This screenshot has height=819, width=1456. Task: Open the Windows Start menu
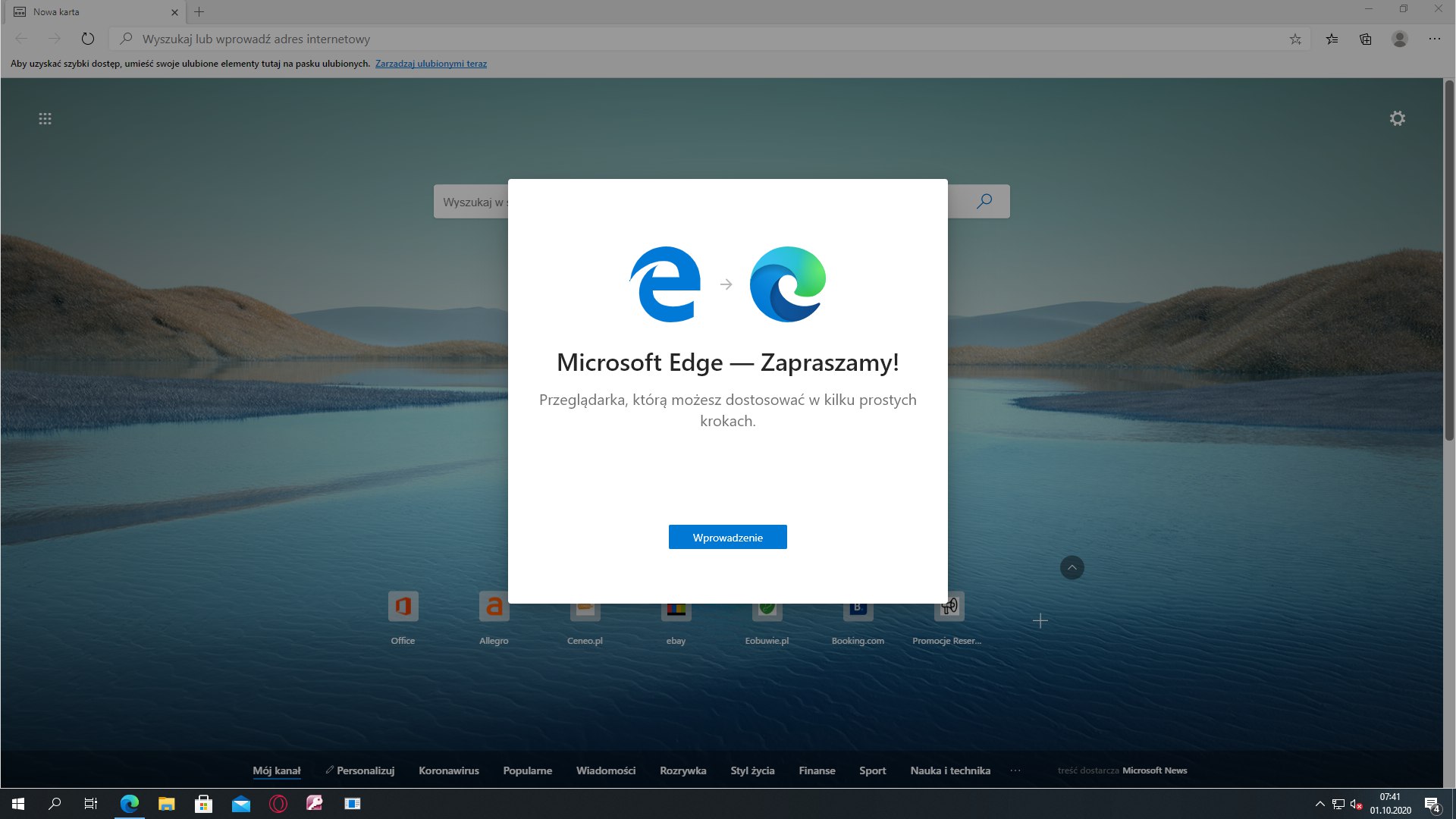(x=18, y=804)
